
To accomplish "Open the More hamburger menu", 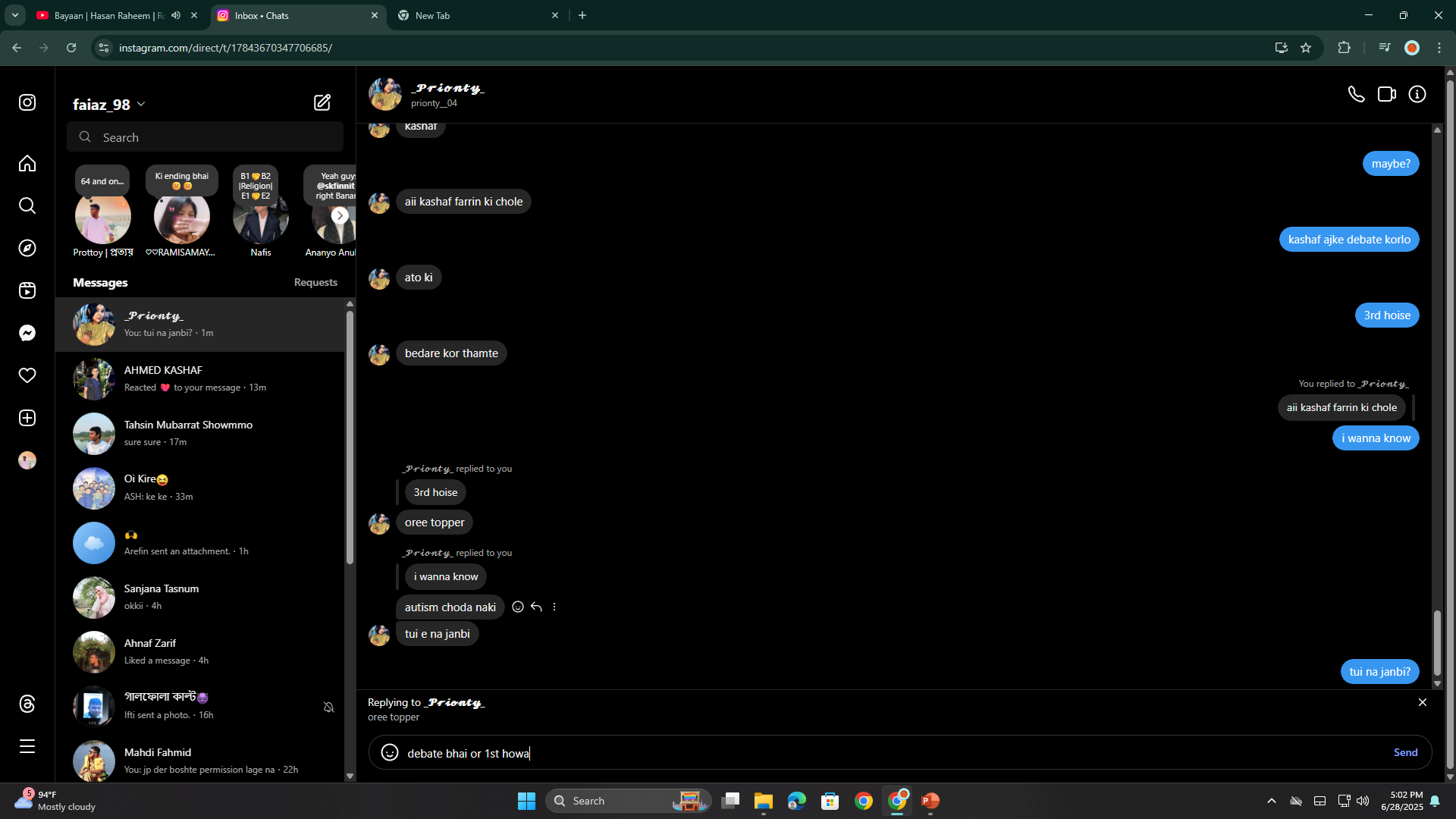I will [27, 746].
